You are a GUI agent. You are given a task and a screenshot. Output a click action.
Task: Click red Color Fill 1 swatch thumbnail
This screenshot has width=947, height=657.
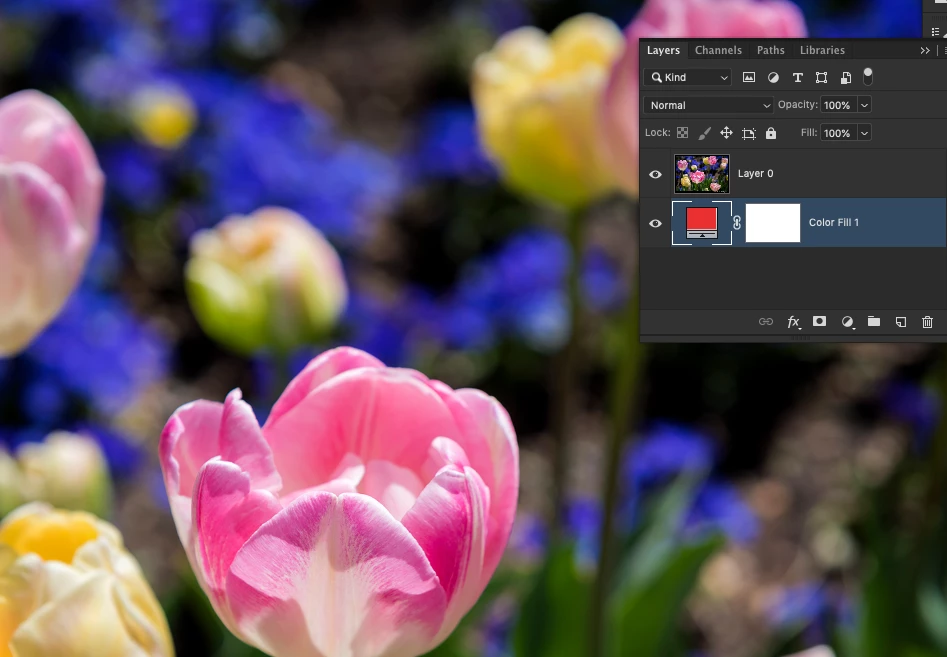pyautogui.click(x=702, y=223)
